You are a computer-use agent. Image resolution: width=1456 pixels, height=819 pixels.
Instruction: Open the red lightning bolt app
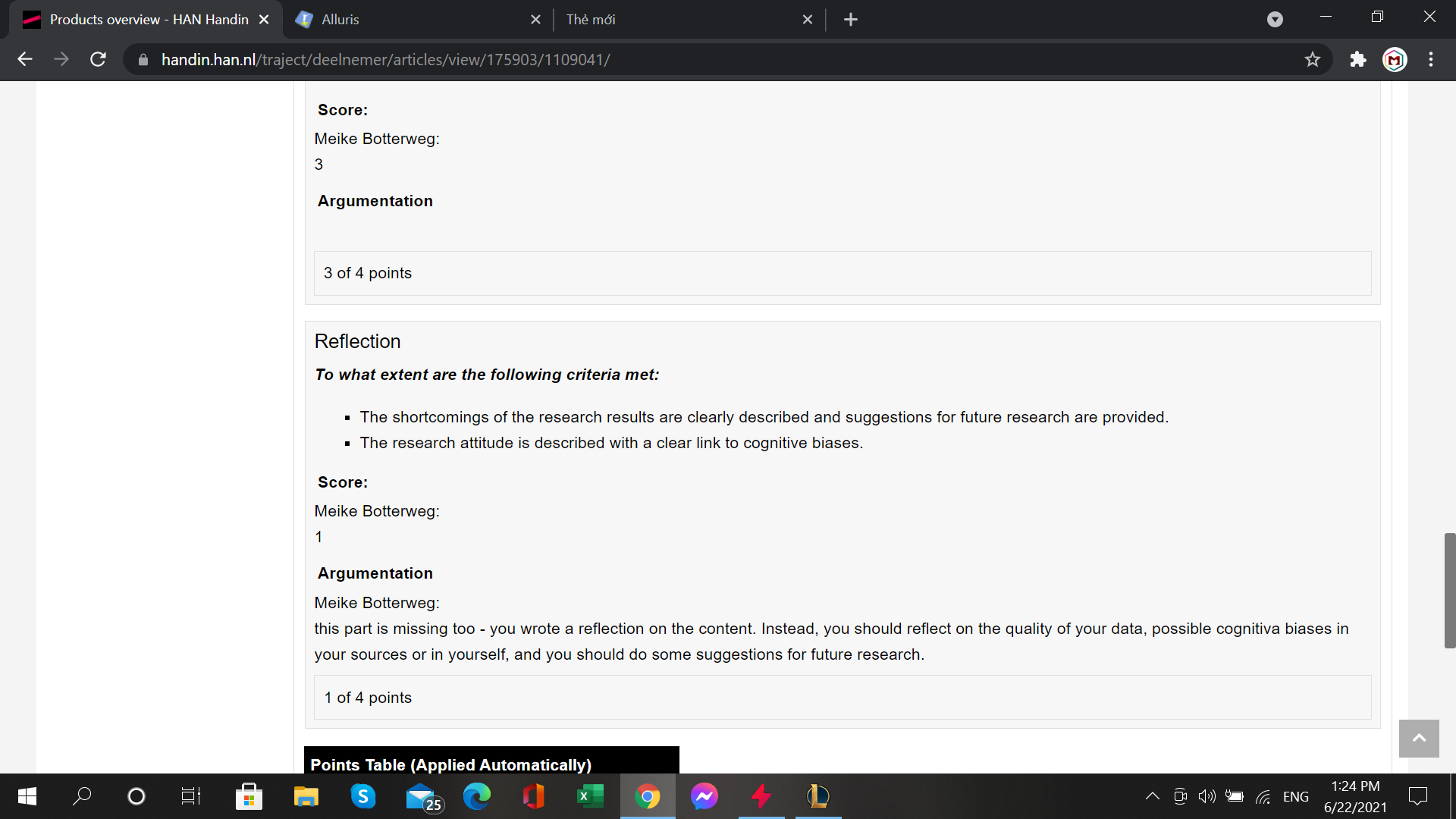(x=761, y=796)
